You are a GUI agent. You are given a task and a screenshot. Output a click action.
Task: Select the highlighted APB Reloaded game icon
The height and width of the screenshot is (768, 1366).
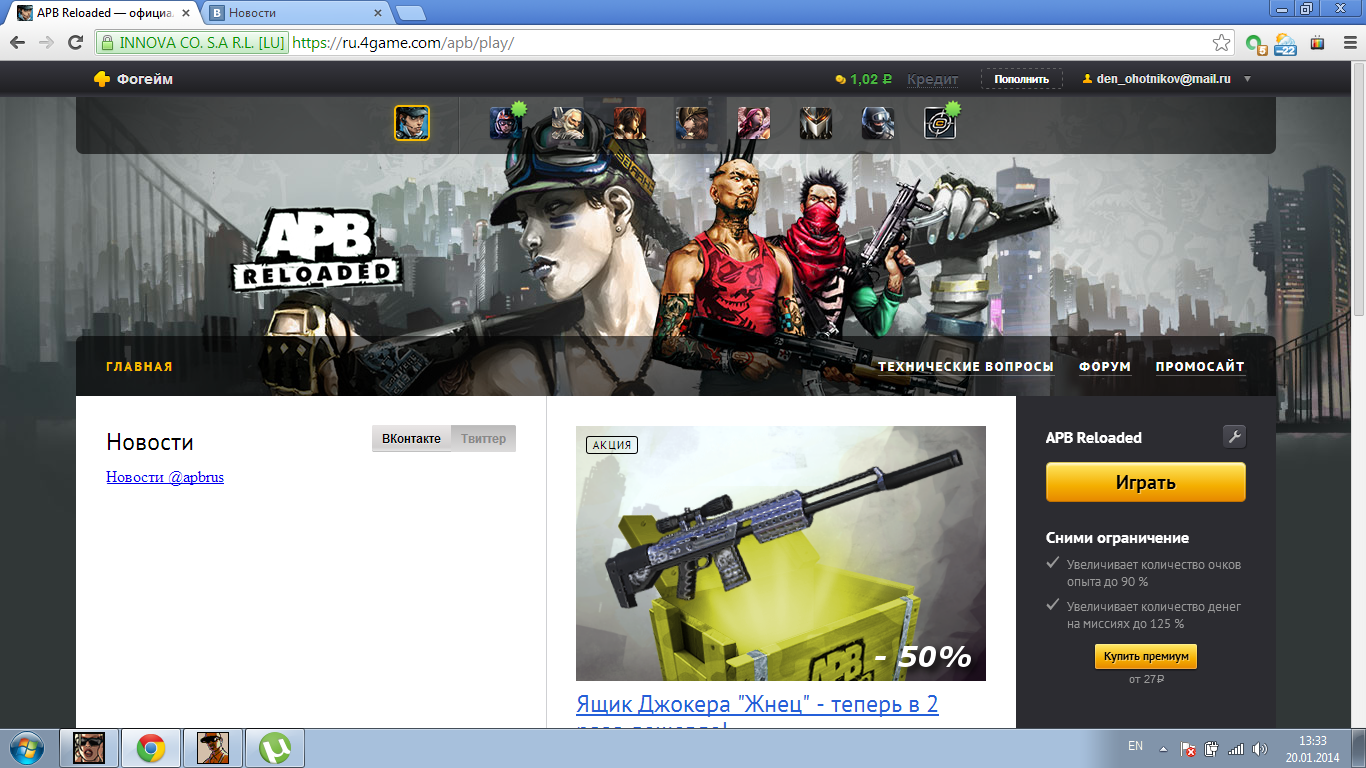(x=412, y=123)
